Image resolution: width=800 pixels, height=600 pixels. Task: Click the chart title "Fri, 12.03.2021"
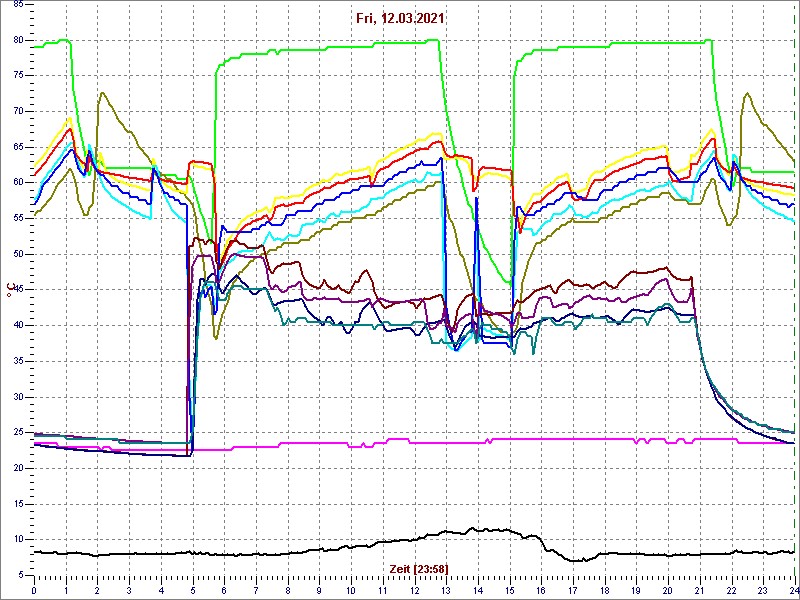[399, 18]
